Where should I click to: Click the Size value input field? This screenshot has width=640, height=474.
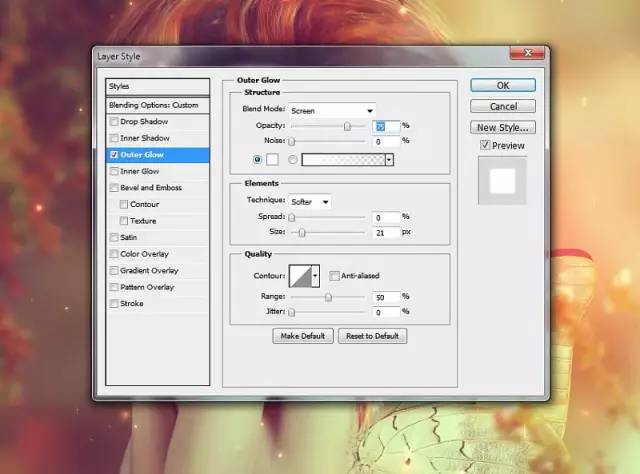pyautogui.click(x=385, y=232)
